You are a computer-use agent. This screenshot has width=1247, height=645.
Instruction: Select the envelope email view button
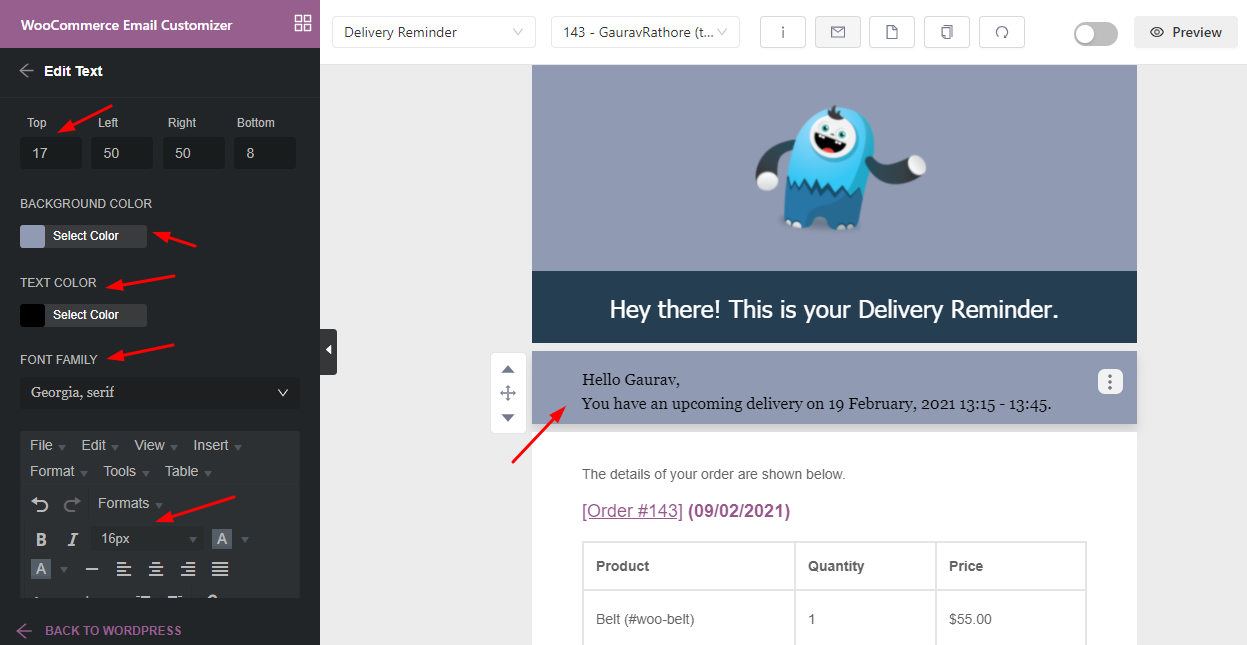(x=838, y=32)
